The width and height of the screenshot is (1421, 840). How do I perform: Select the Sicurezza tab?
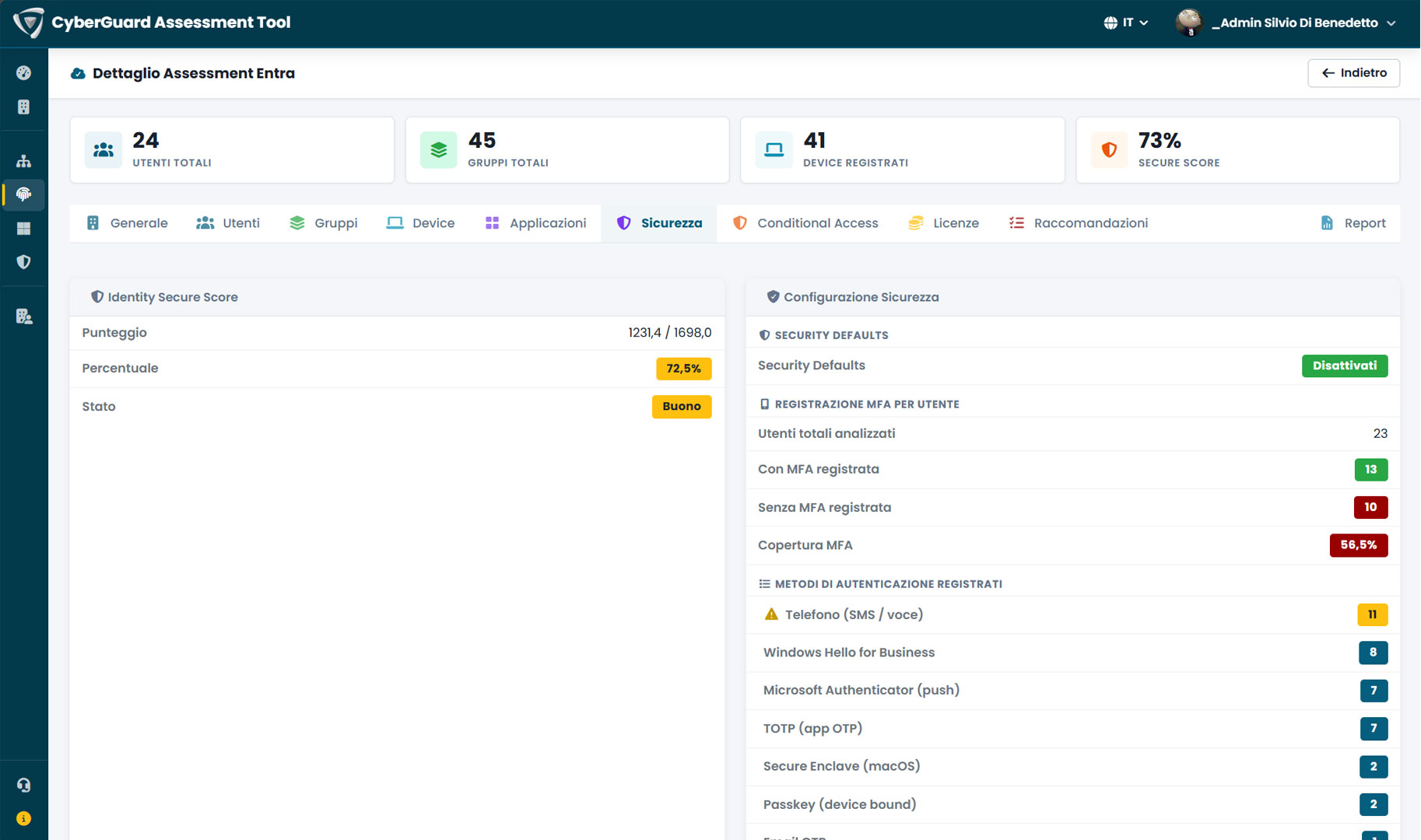[x=659, y=223]
